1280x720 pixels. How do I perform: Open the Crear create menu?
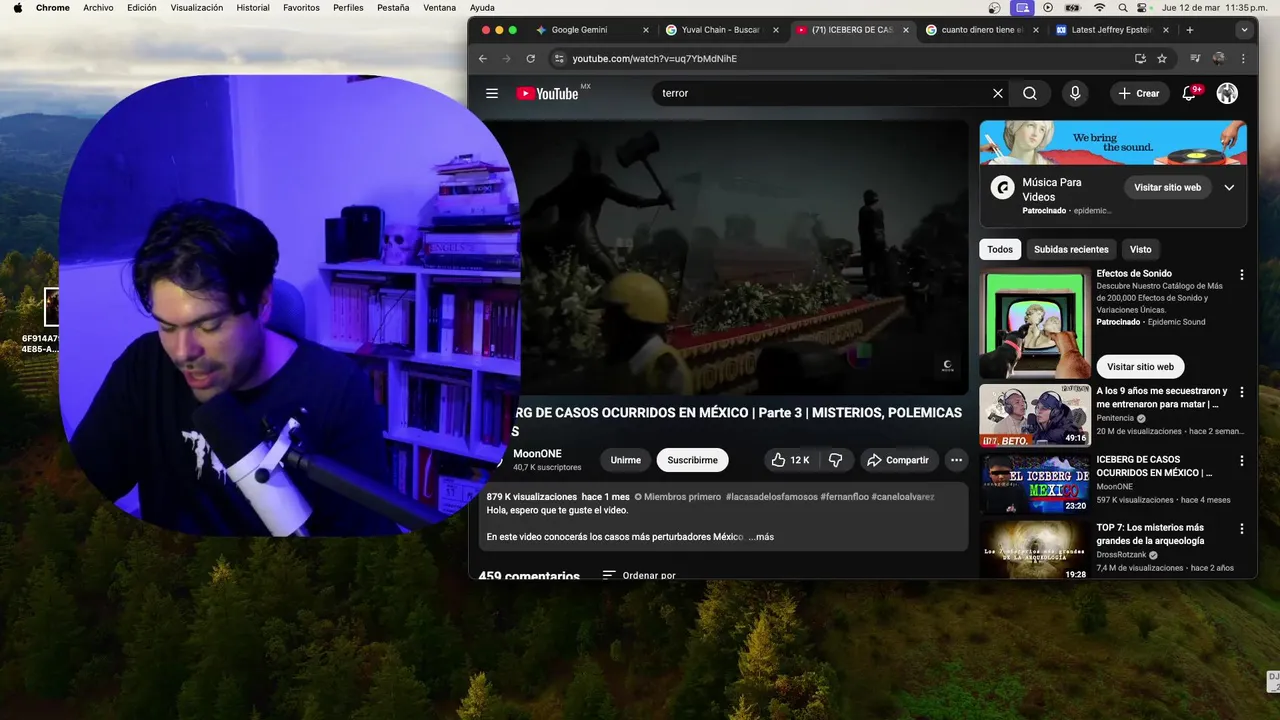[1139, 93]
